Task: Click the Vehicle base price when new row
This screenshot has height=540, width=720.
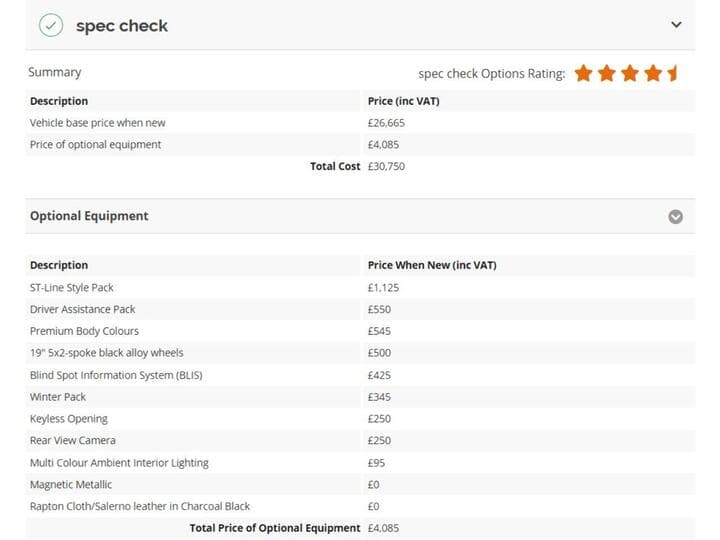Action: 360,123
